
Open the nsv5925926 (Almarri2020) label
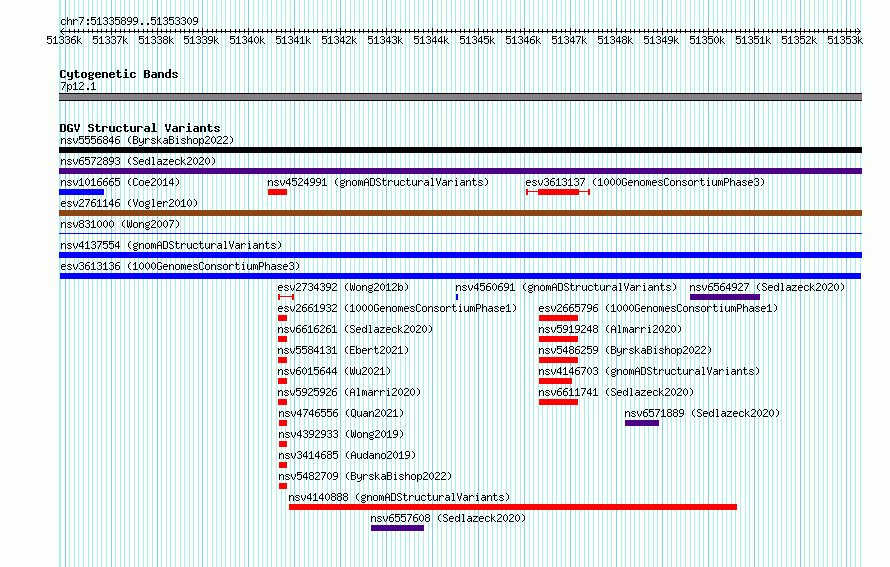pos(349,392)
